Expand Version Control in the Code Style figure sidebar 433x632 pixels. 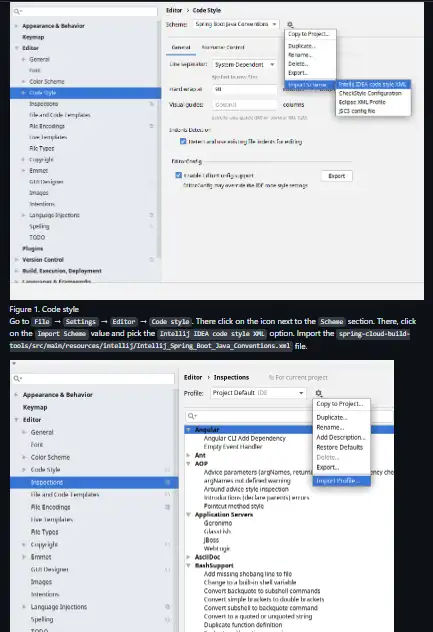coord(17,260)
